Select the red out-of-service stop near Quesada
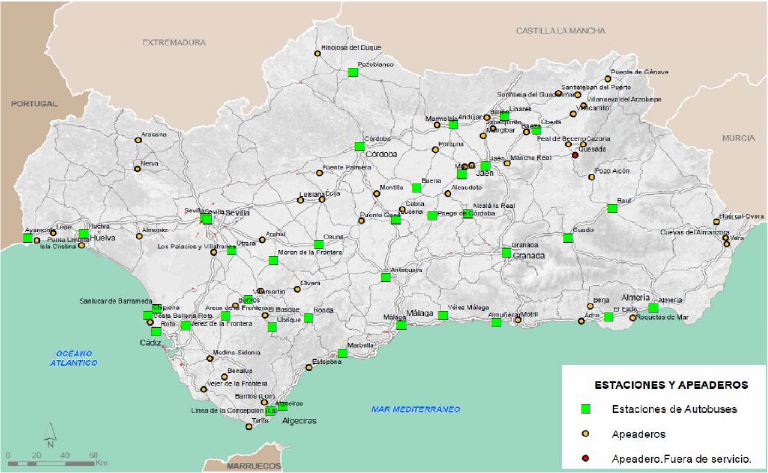The height and width of the screenshot is (473, 768). coord(575,155)
